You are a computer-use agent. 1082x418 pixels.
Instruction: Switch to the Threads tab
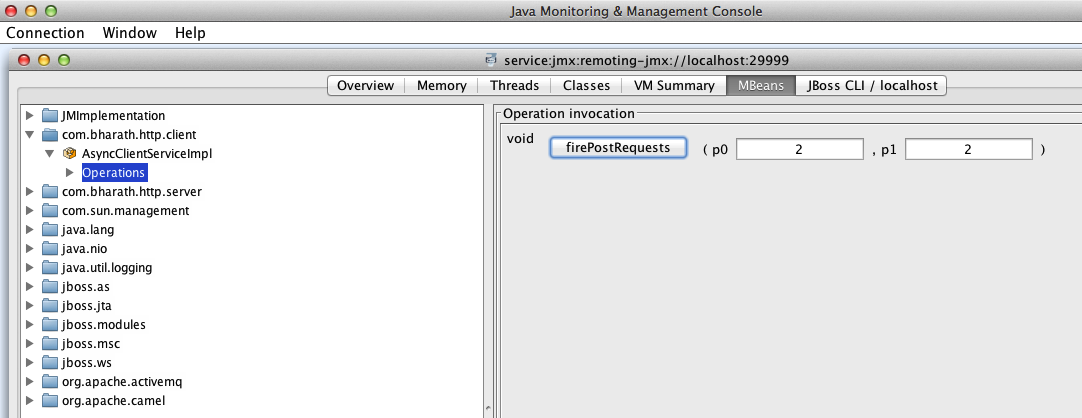click(x=514, y=86)
